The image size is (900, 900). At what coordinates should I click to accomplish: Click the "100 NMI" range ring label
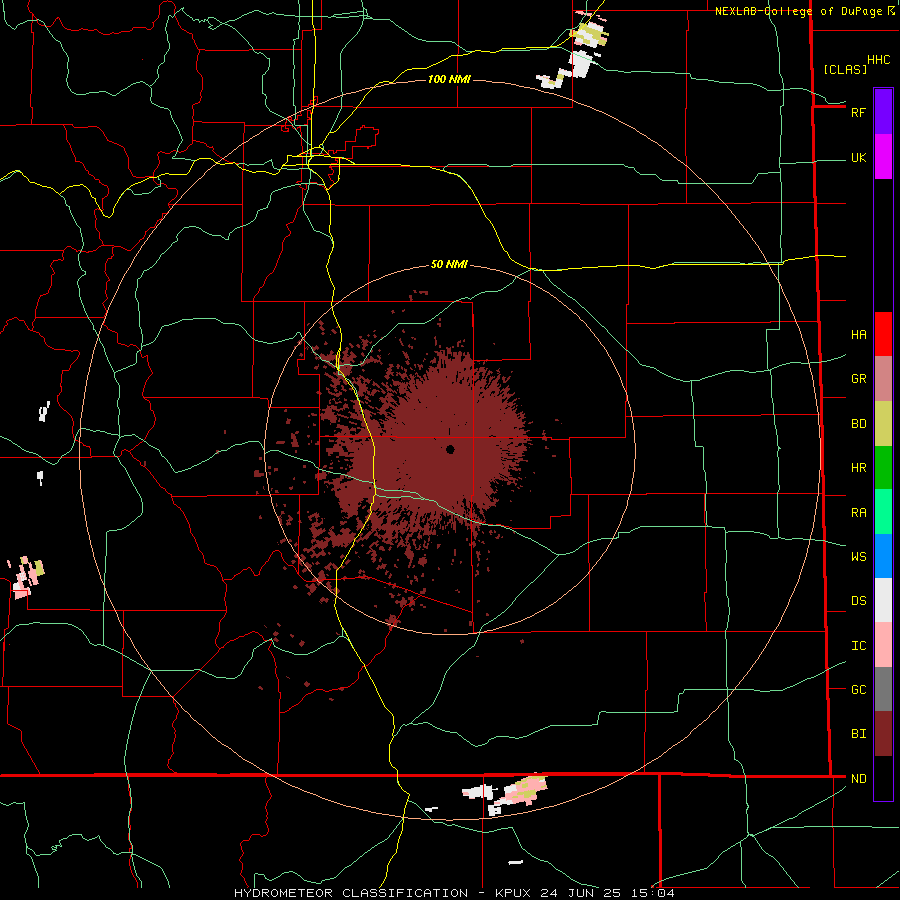pos(449,79)
